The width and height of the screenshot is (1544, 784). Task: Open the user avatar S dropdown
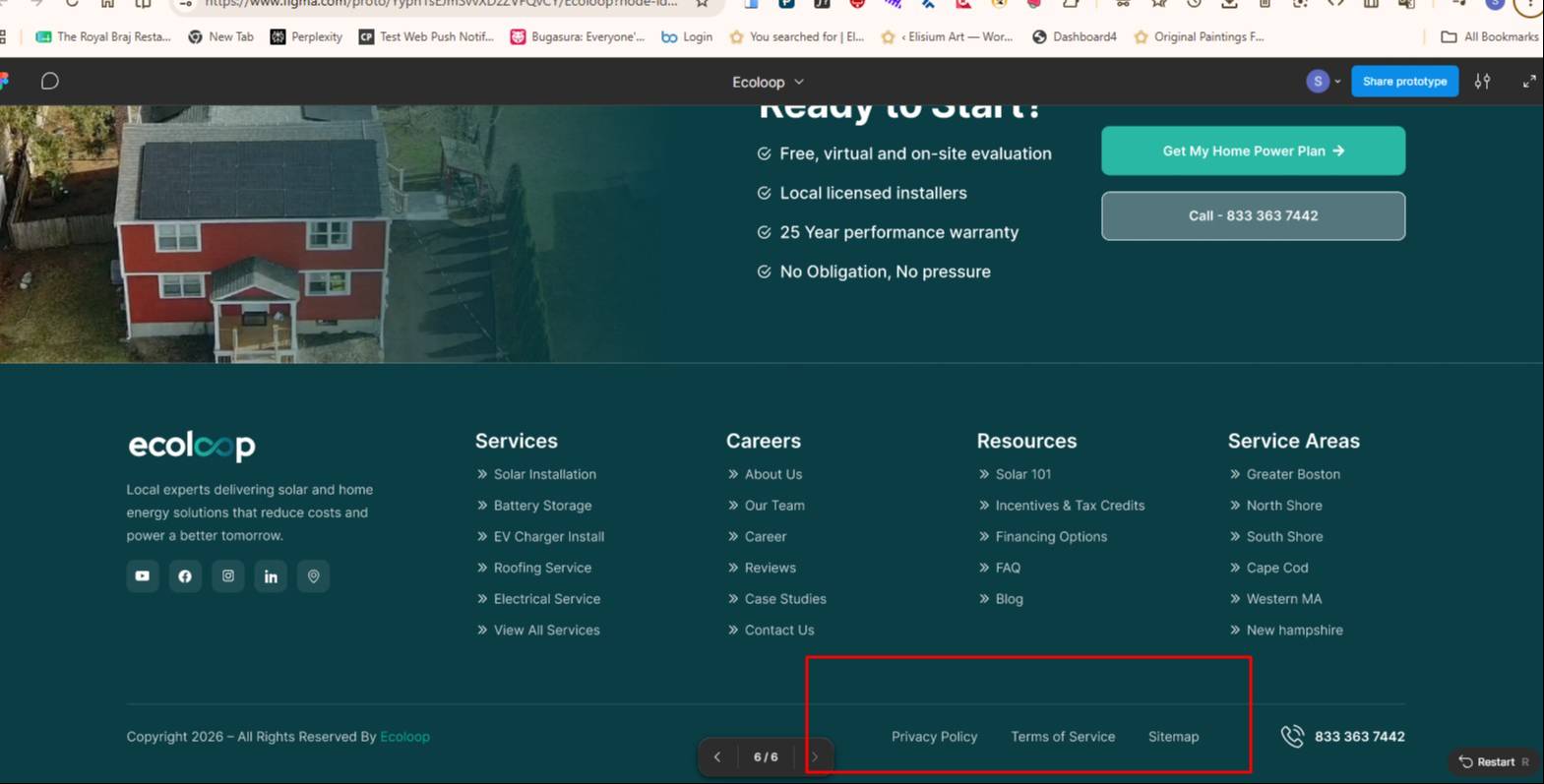[1324, 82]
